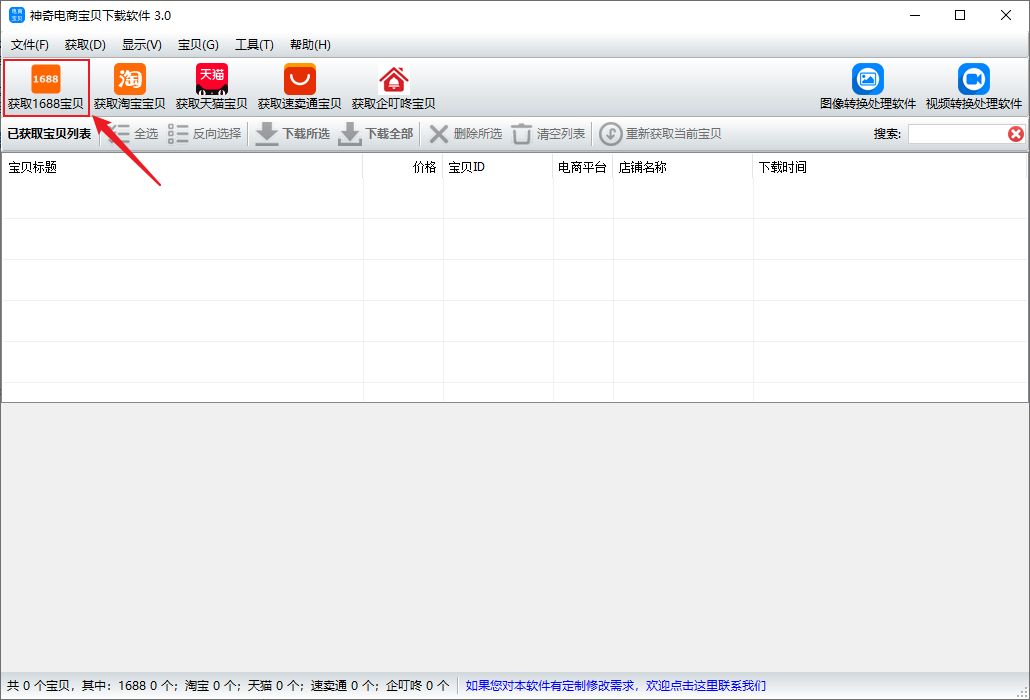Focus the 搜索 input field

coord(956,134)
